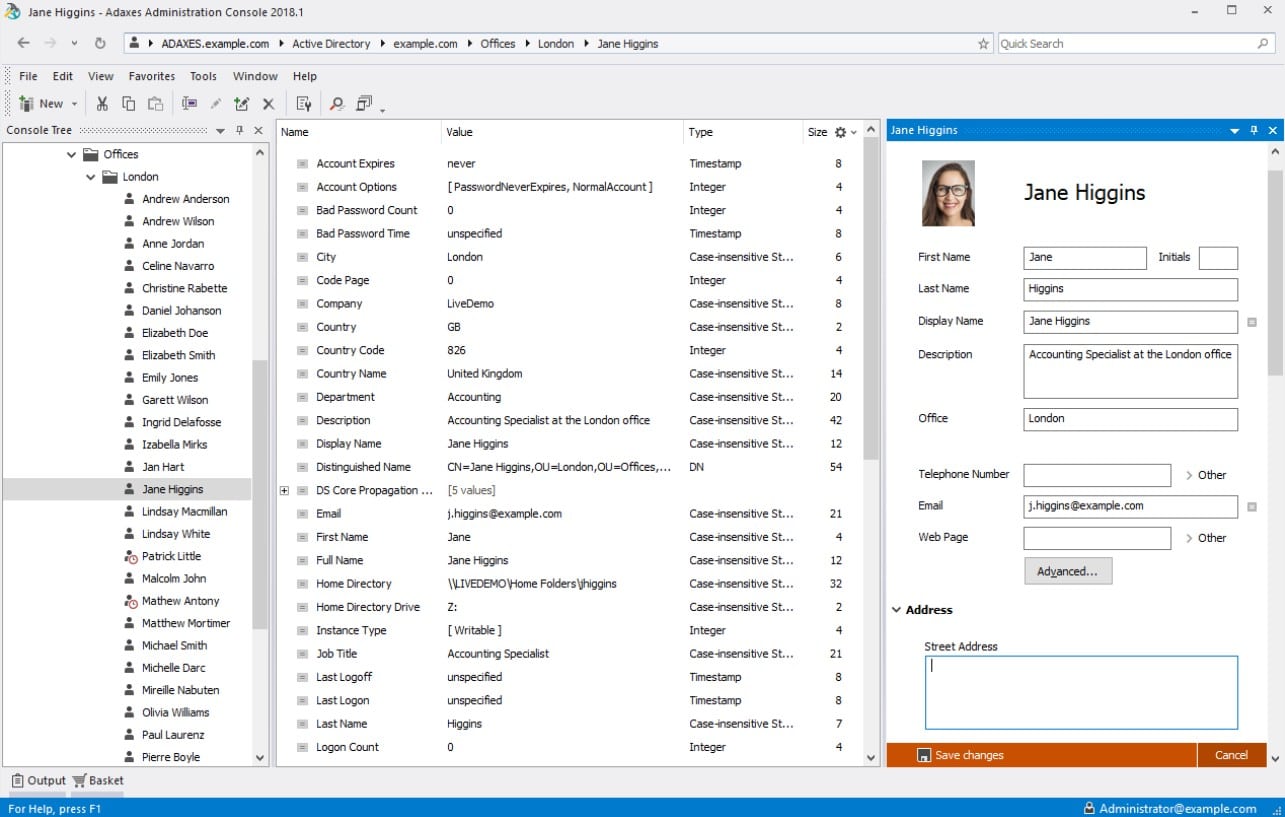1285x817 pixels.
Task: Delete the object using the X toolbar icon
Action: [x=268, y=103]
